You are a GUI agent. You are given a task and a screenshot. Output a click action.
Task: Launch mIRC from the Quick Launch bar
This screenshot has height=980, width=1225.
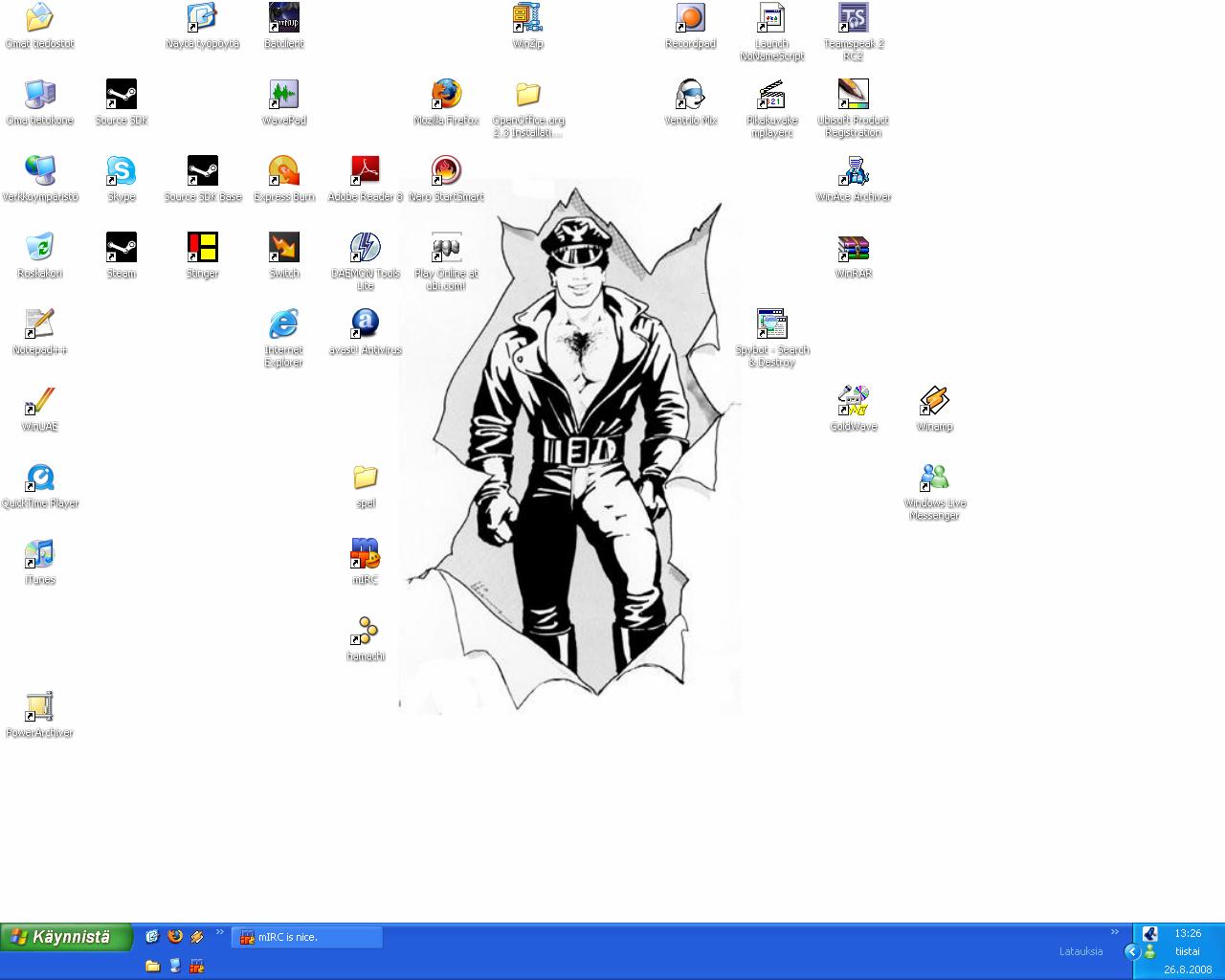click(x=197, y=967)
